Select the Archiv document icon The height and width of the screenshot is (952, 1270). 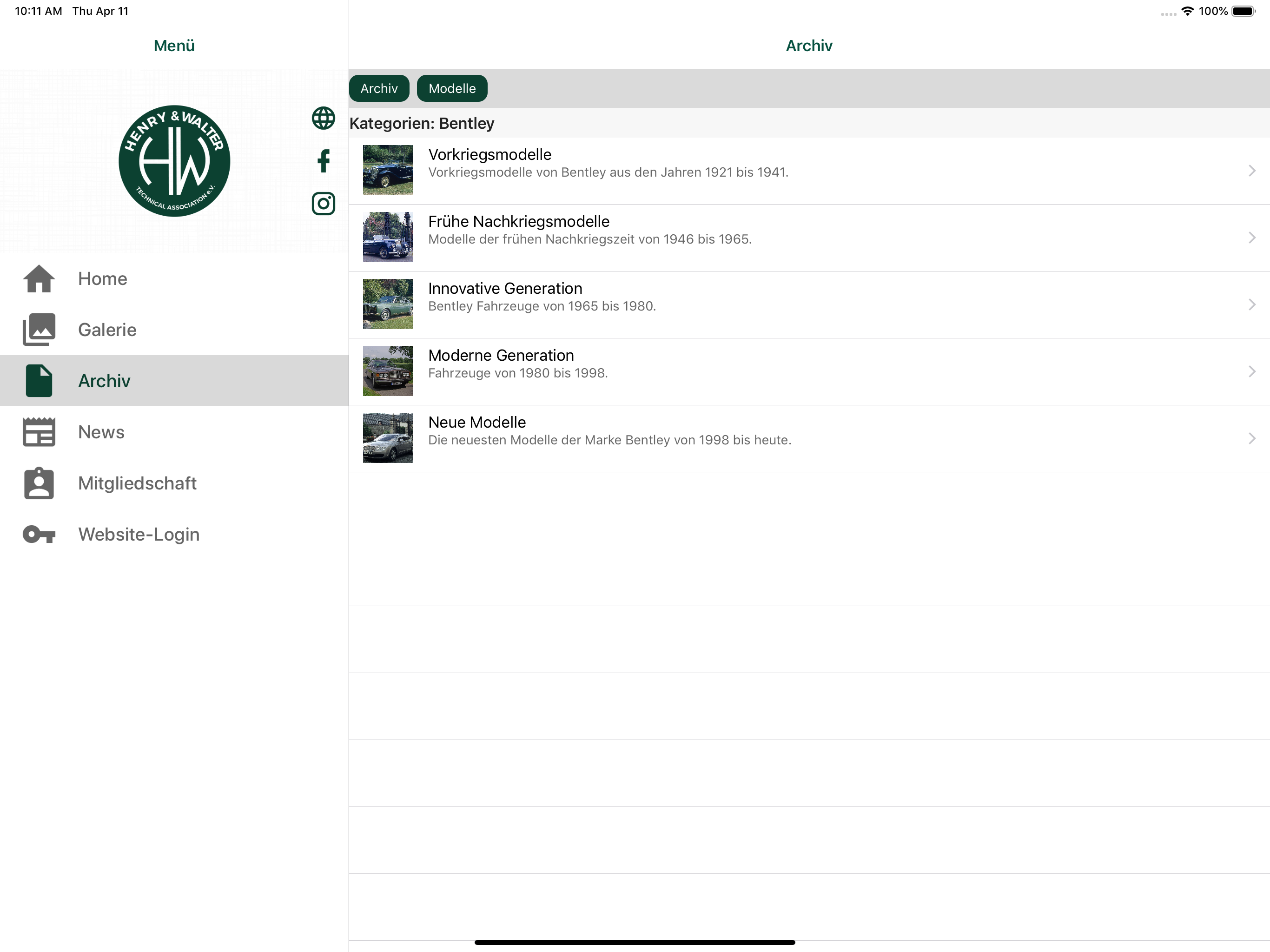(39, 381)
